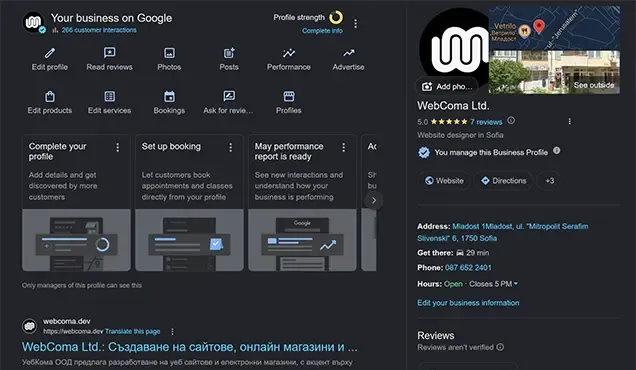Expand hours dropdown next to Closes 5 PM
Image resolution: width=636 pixels, height=370 pixels.
tap(516, 284)
